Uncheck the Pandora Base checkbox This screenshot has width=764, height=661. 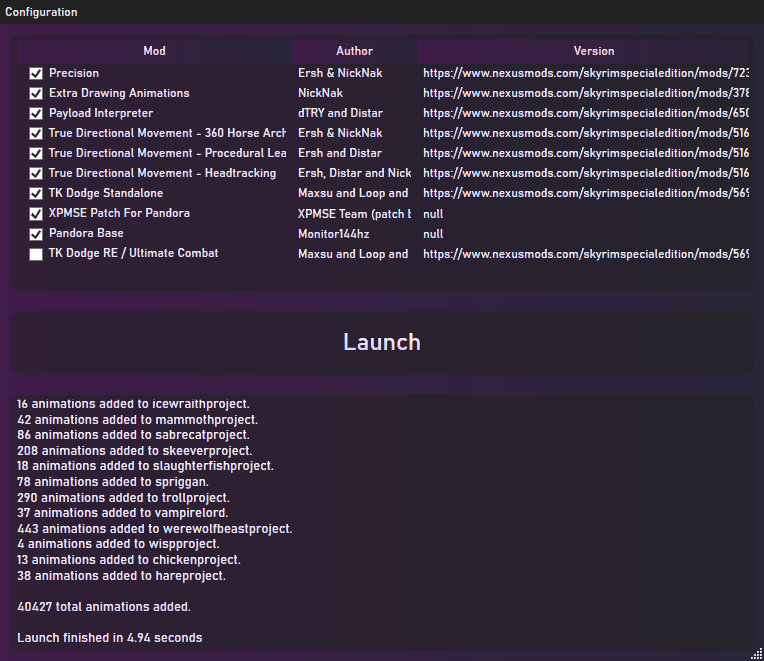click(x=36, y=234)
